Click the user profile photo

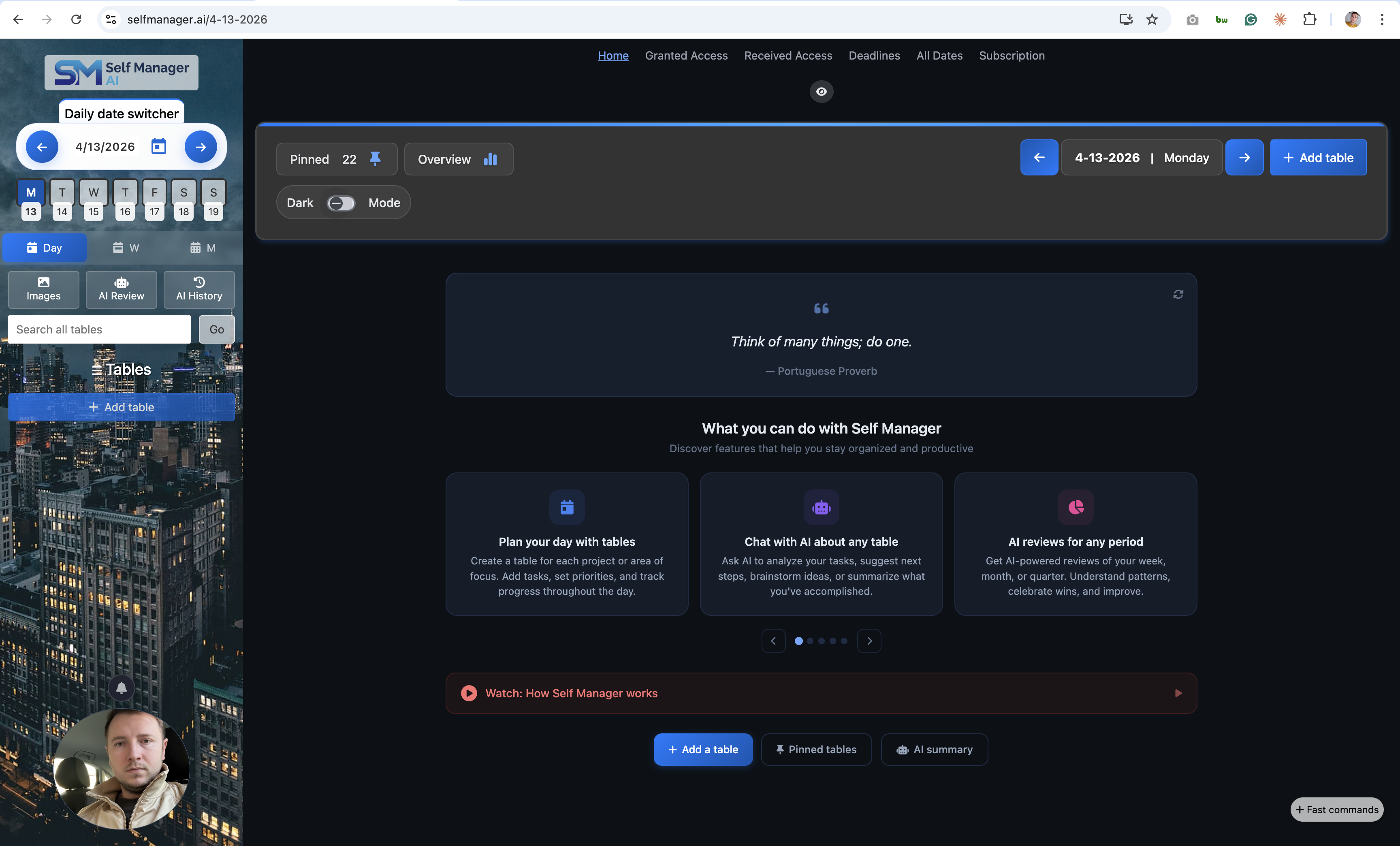(121, 768)
